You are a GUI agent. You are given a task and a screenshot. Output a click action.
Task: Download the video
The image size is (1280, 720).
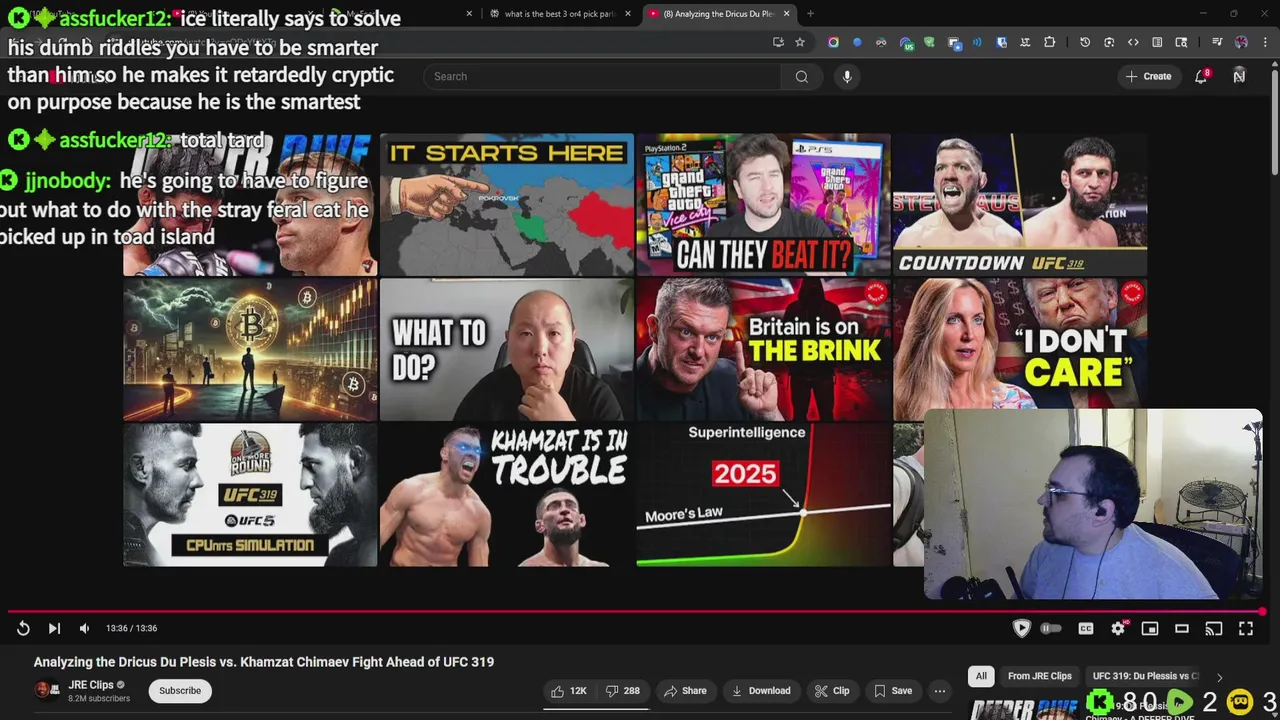click(761, 691)
